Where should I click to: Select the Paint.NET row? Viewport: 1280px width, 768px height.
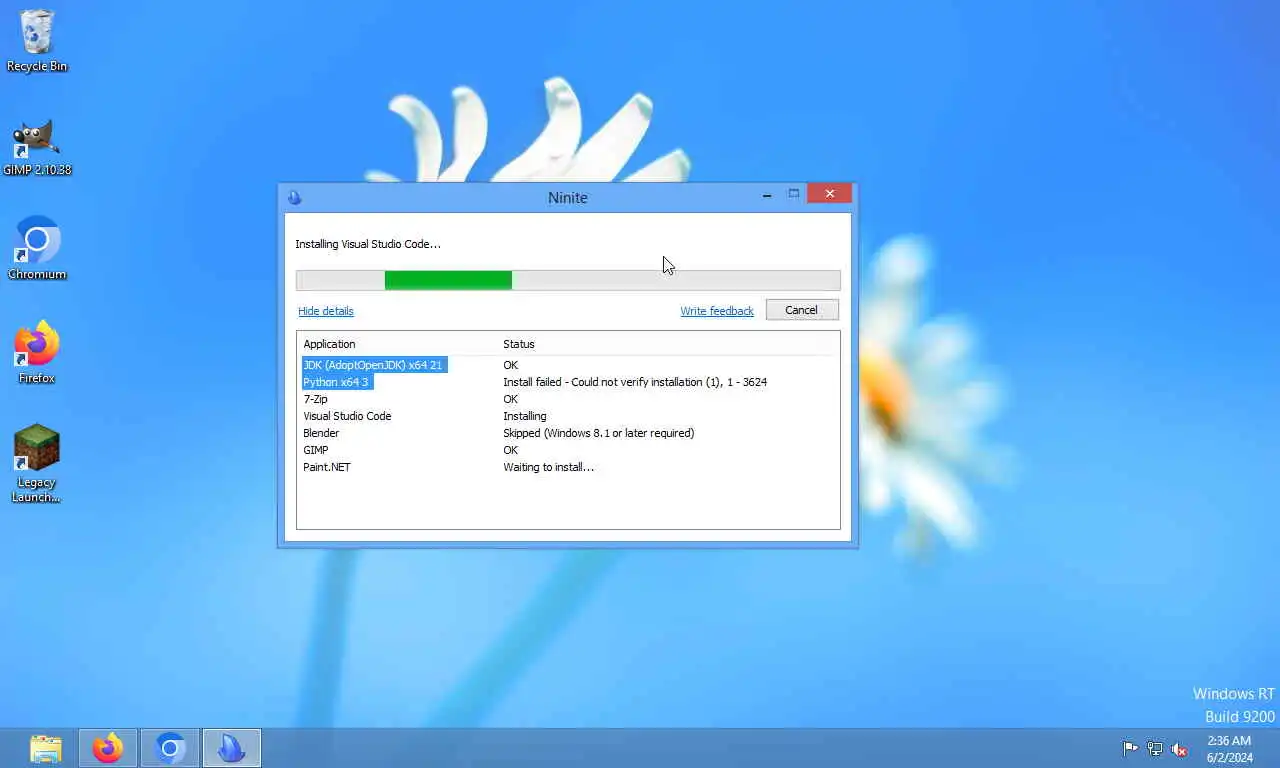click(568, 467)
